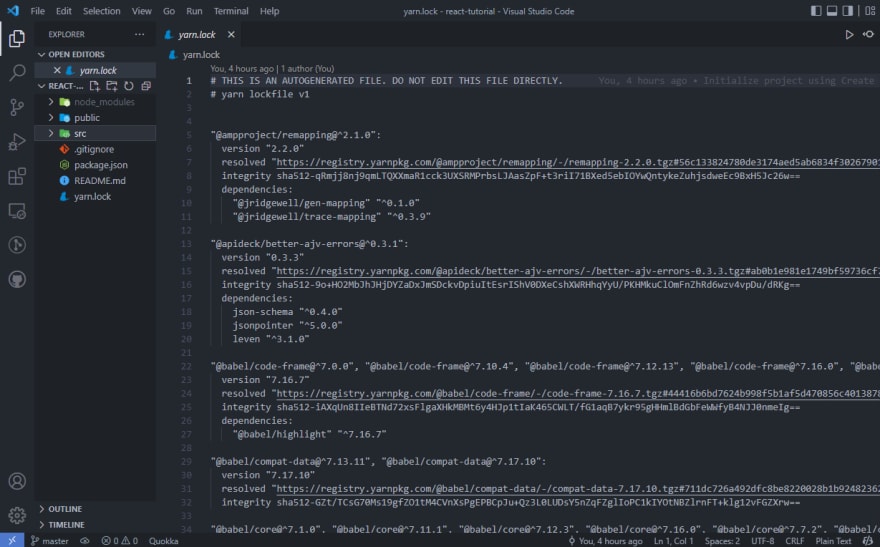
Task: Click Quokka in the status bar
Action: (x=163, y=541)
